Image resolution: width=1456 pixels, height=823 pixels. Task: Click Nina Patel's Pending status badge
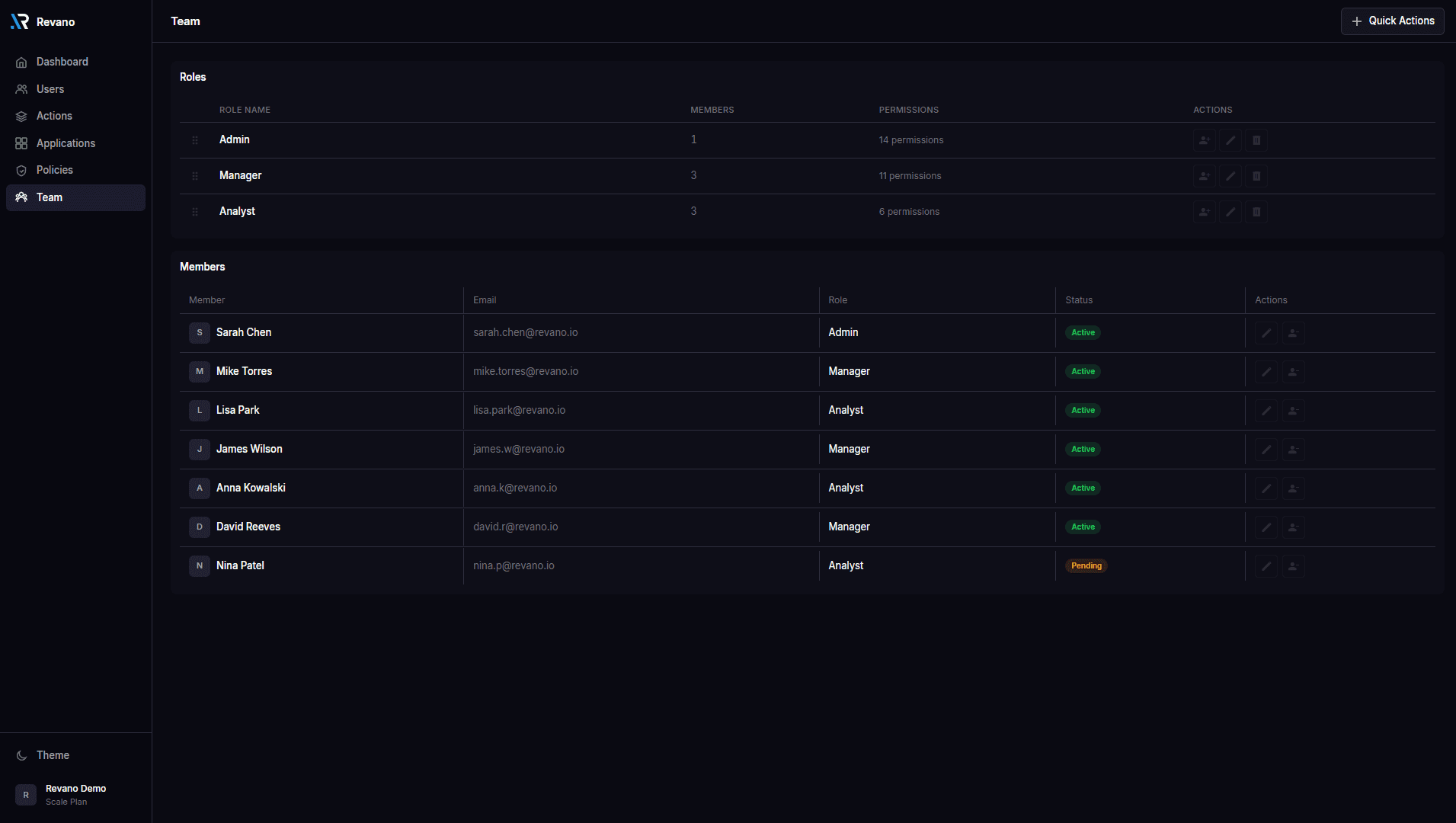(1086, 565)
